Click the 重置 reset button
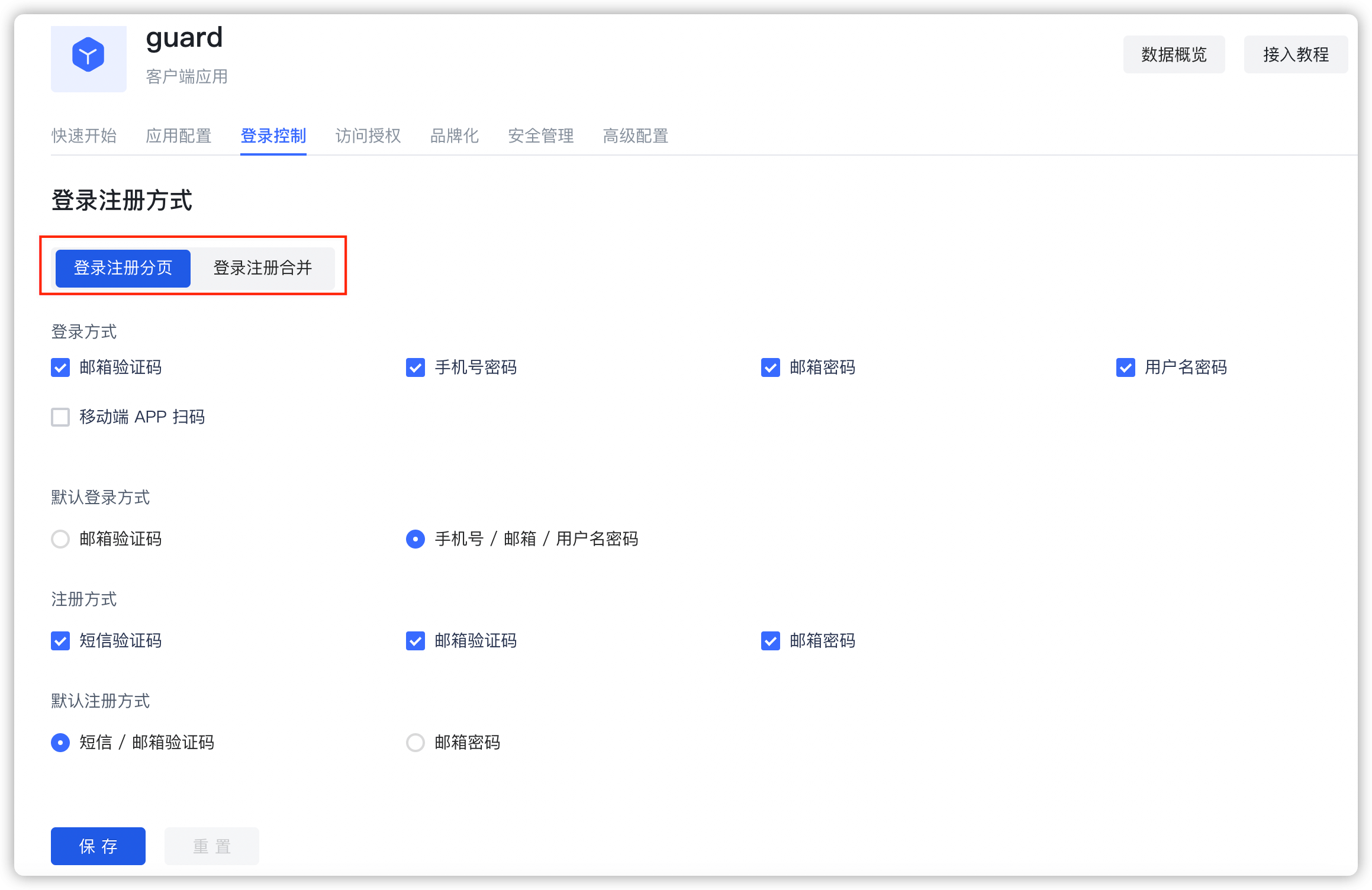The image size is (1372, 890). pos(212,846)
